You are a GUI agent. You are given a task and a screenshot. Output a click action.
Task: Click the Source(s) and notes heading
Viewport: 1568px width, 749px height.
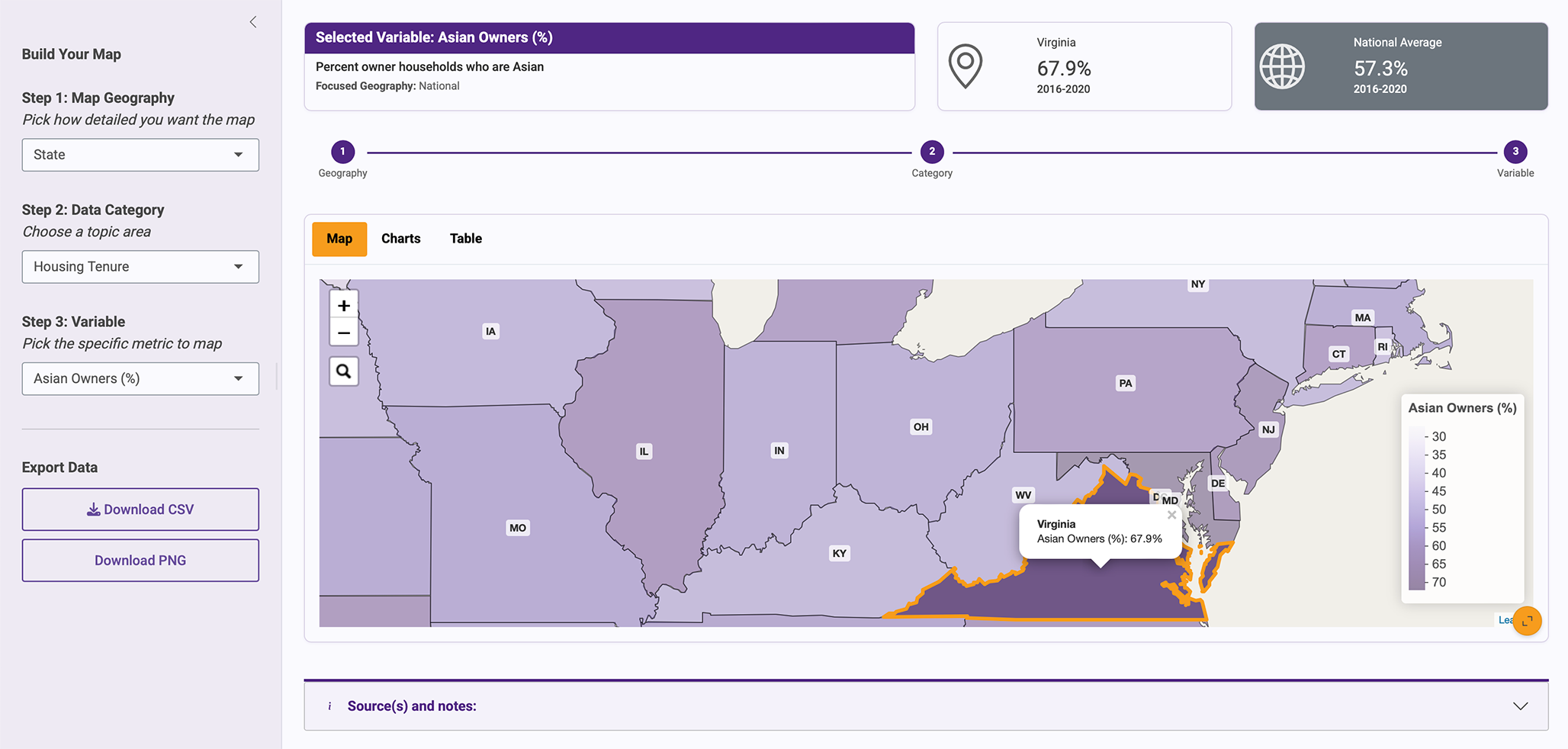click(412, 706)
